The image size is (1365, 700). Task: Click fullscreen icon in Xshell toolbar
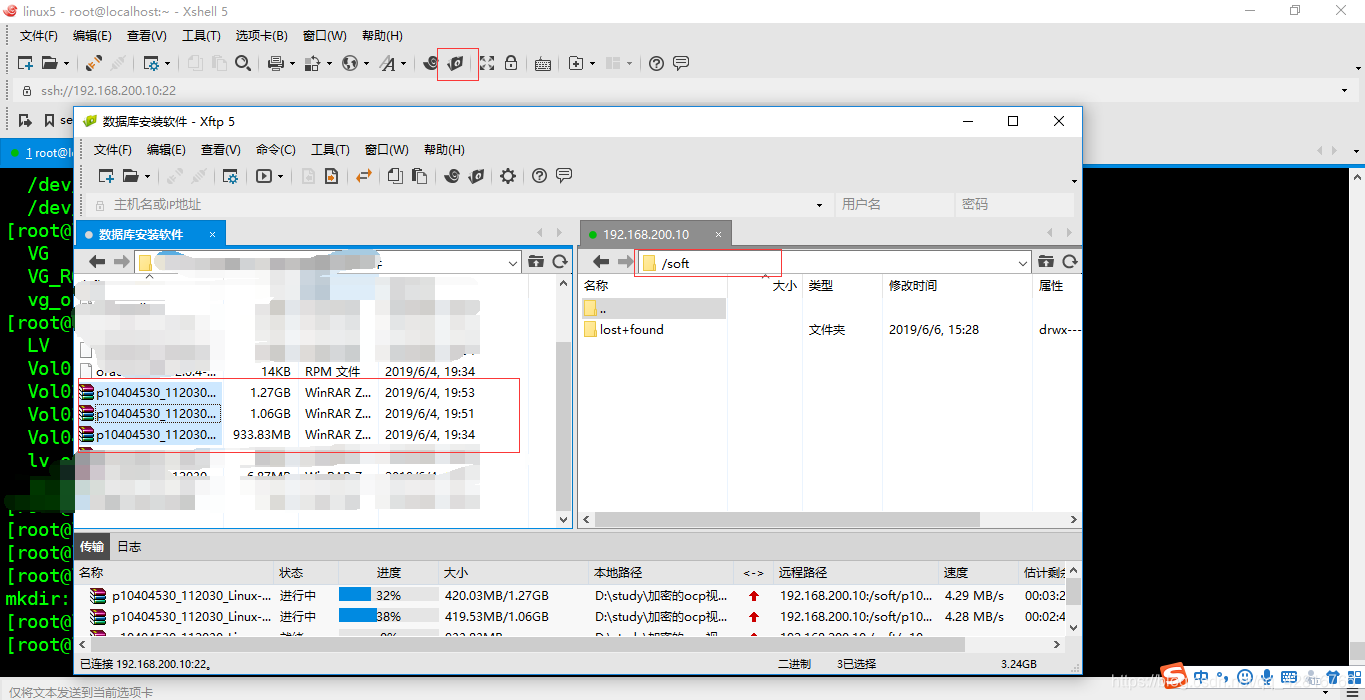[x=487, y=63]
